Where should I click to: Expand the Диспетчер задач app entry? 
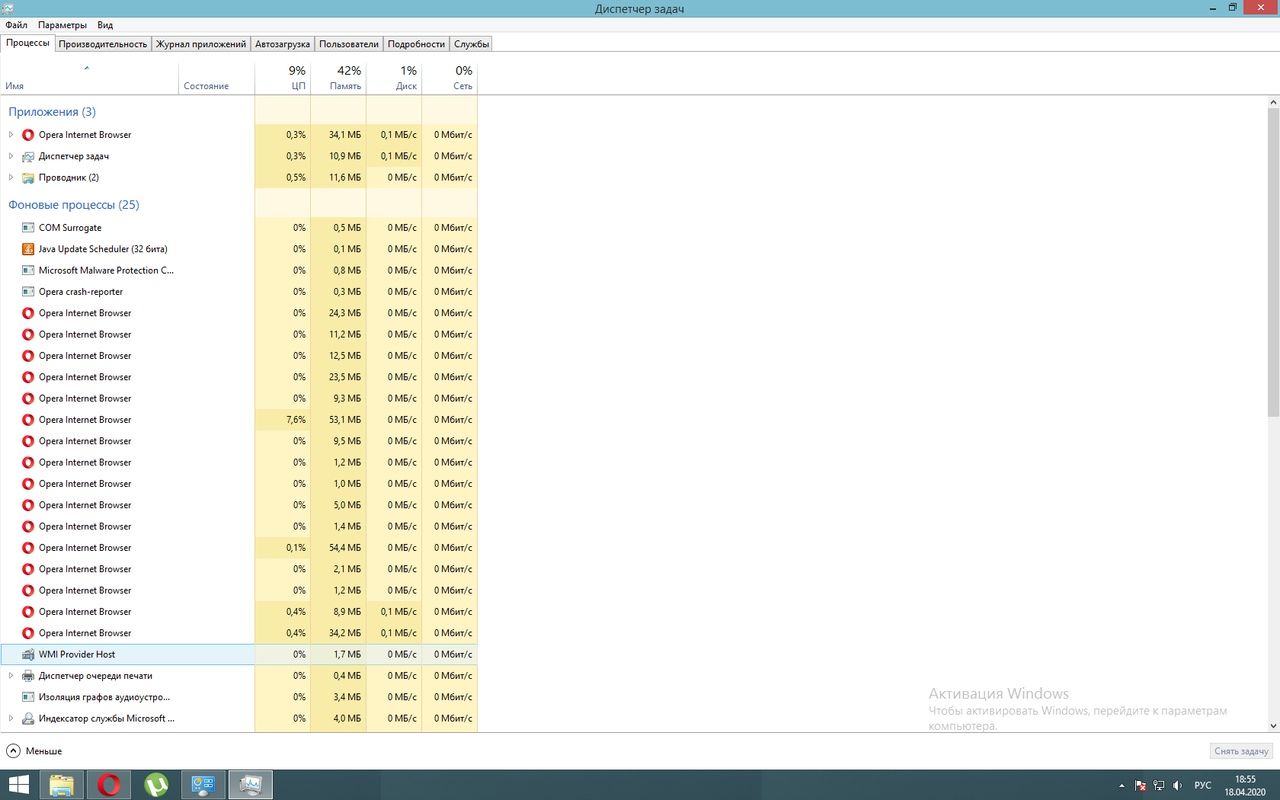coord(11,156)
